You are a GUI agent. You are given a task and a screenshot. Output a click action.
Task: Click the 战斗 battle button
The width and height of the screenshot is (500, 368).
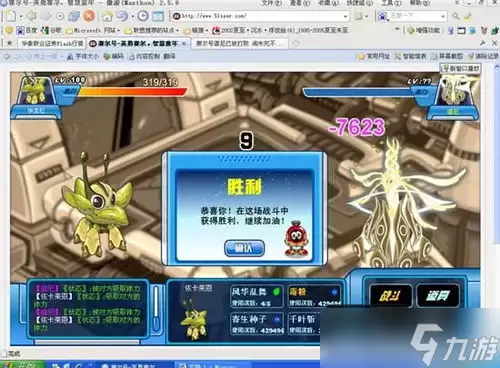coord(390,295)
